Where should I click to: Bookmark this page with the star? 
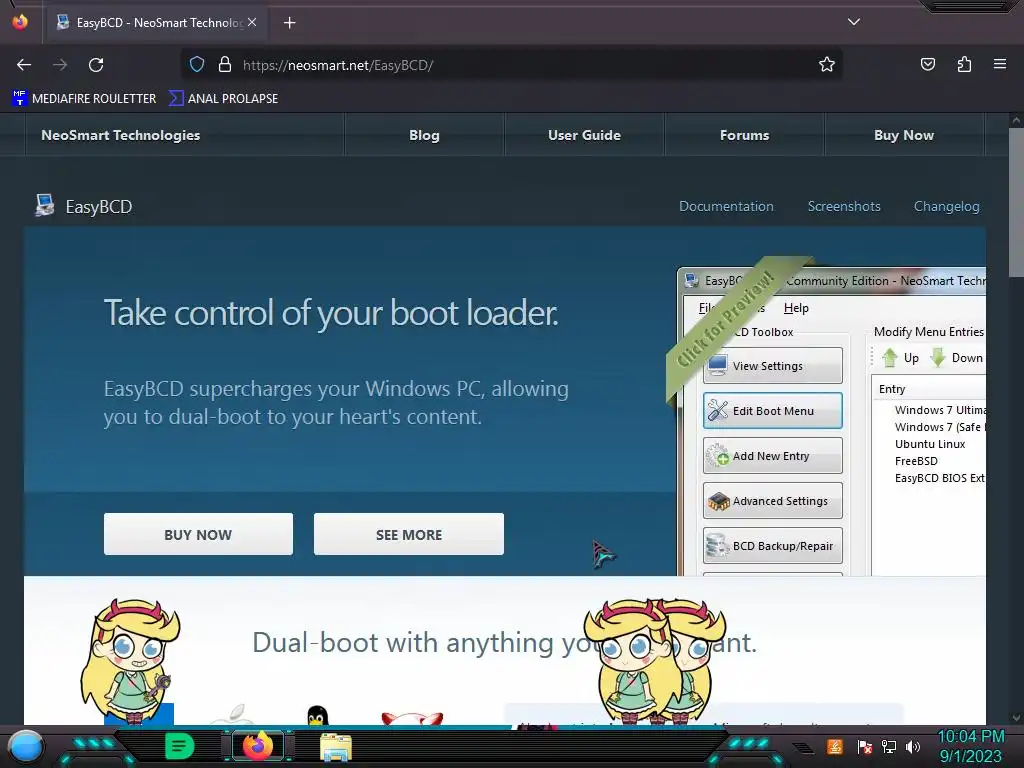pos(827,65)
